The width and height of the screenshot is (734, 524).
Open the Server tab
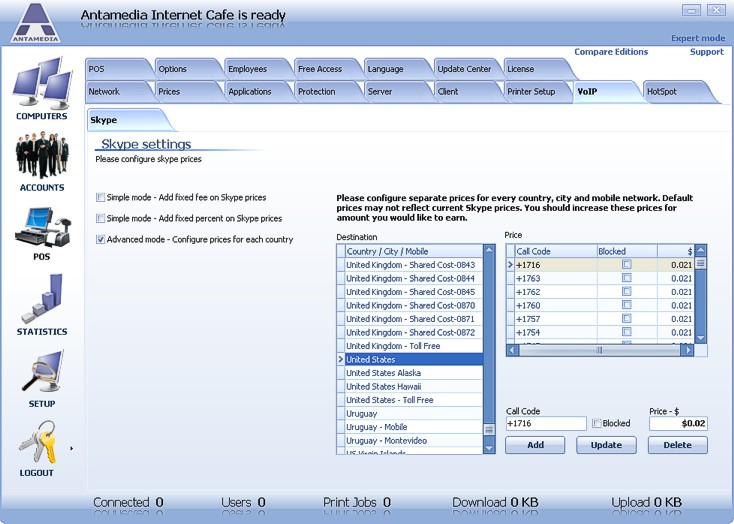coord(396,92)
